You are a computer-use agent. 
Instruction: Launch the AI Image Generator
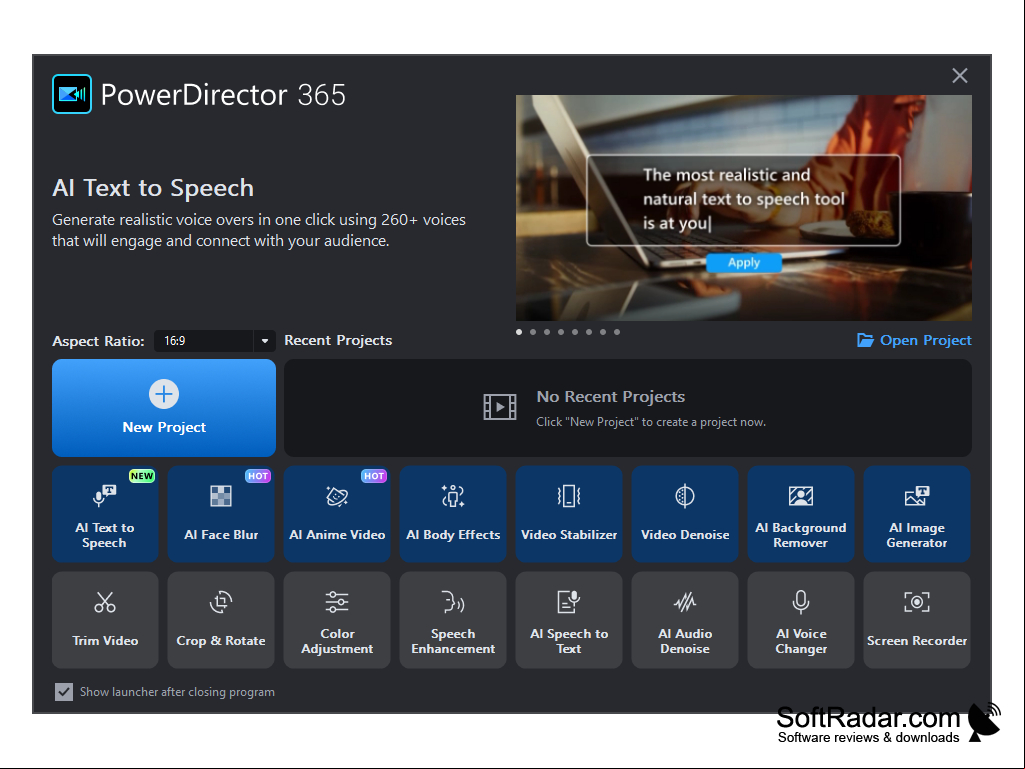click(x=916, y=514)
